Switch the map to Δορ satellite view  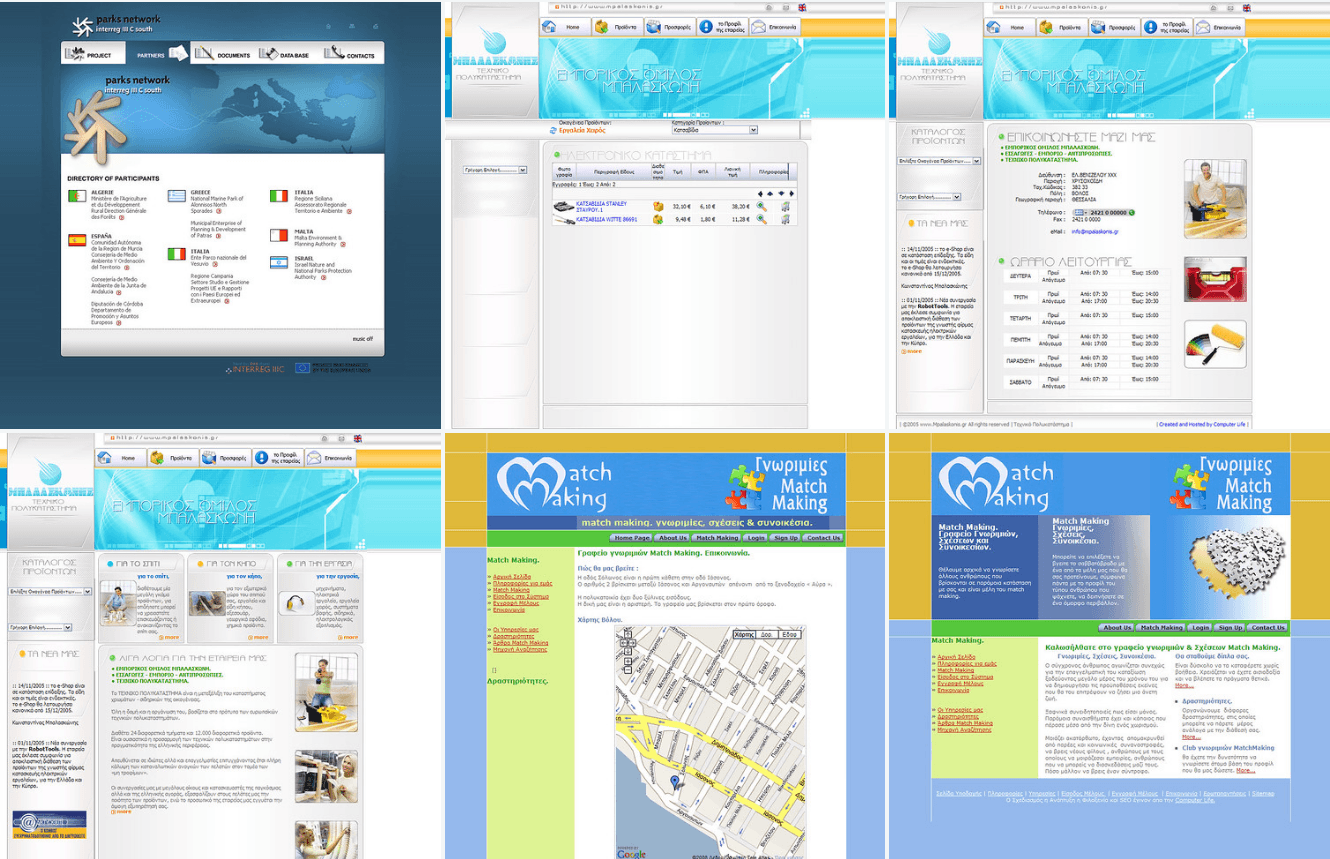tap(767, 634)
